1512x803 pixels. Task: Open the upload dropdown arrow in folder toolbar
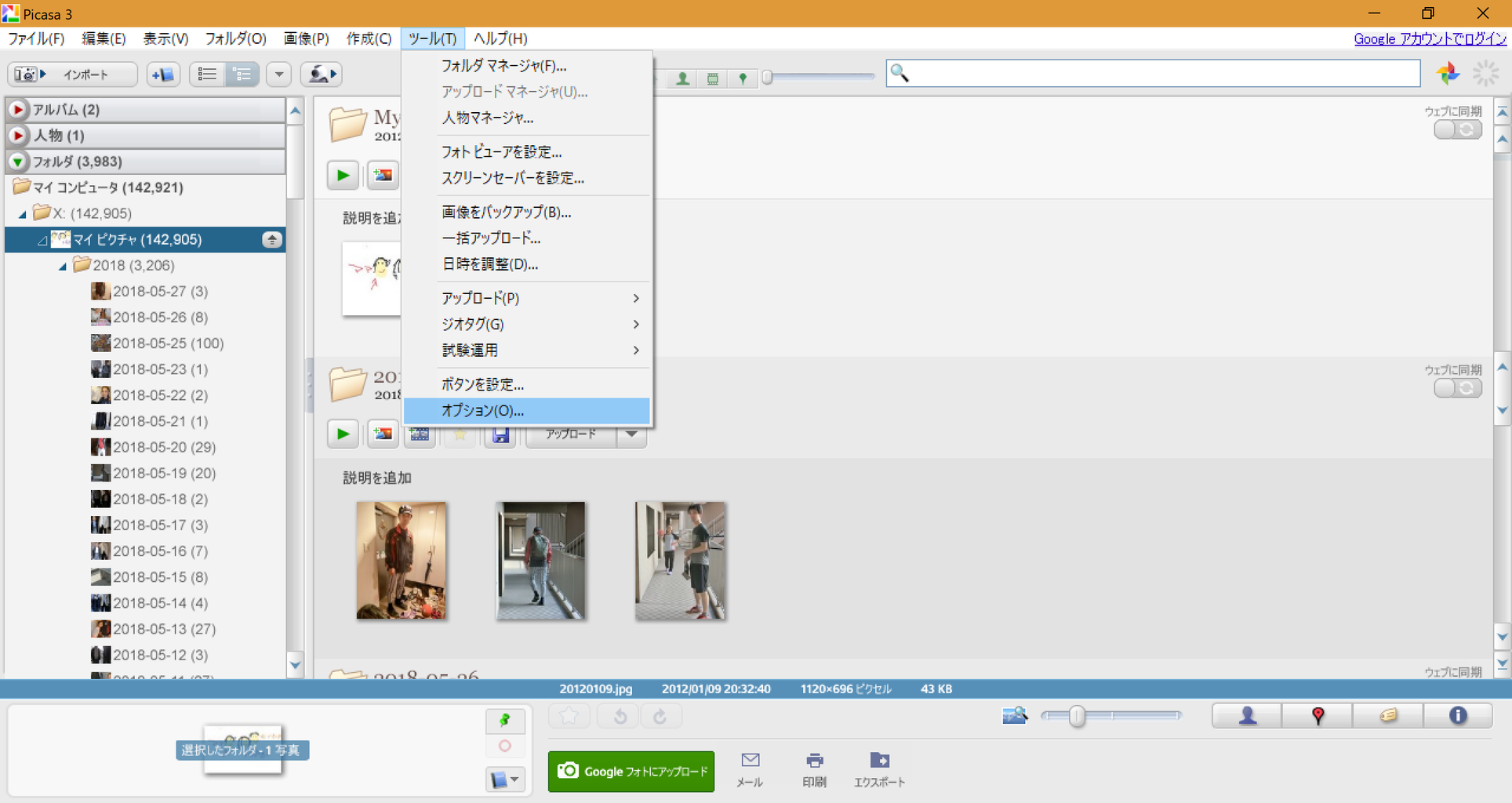click(631, 434)
